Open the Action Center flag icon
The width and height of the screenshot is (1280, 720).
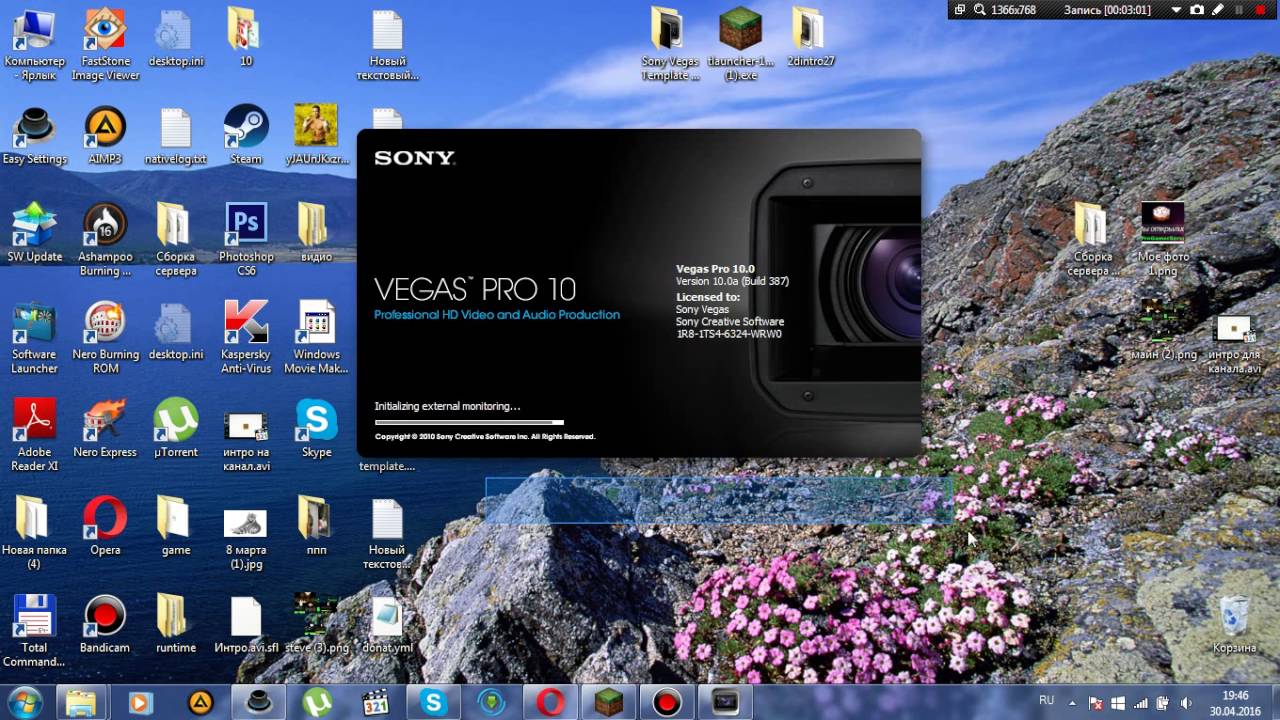[1095, 702]
